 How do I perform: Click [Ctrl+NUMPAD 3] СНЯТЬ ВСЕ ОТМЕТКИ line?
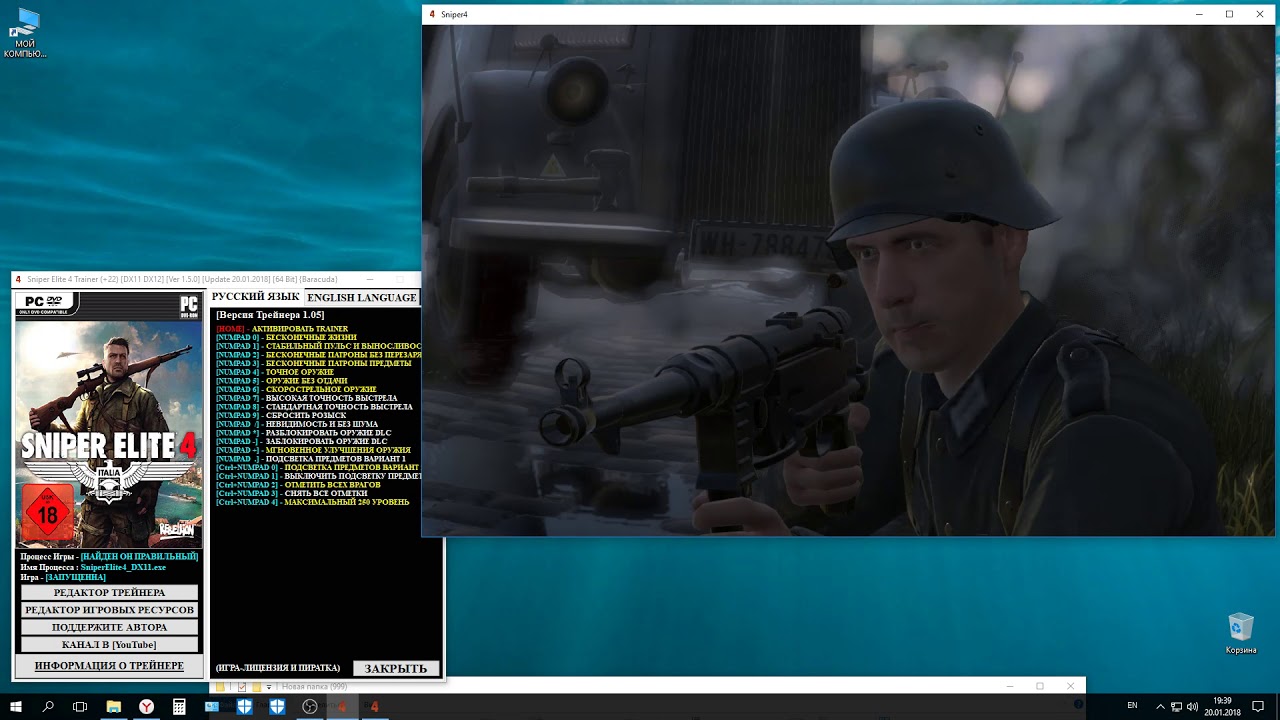[x=291, y=493]
